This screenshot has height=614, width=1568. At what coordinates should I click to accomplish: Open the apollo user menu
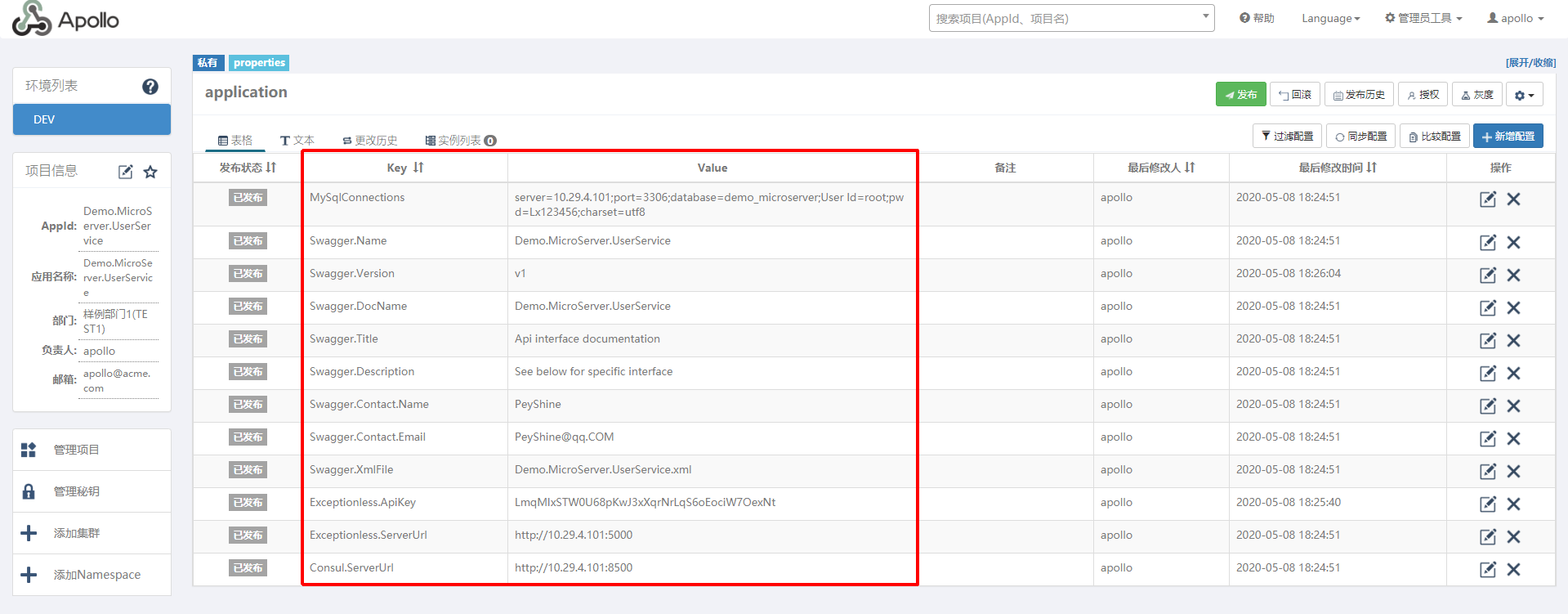1516,18
